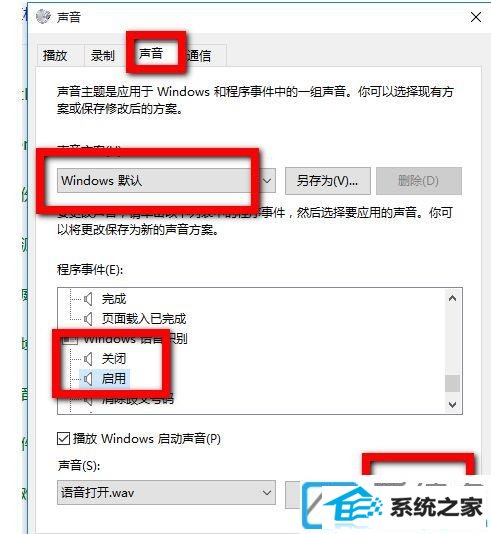The image size is (491, 534).
Task: Open the Windows 默认 sound scheme dropdown
Action: pos(166,180)
